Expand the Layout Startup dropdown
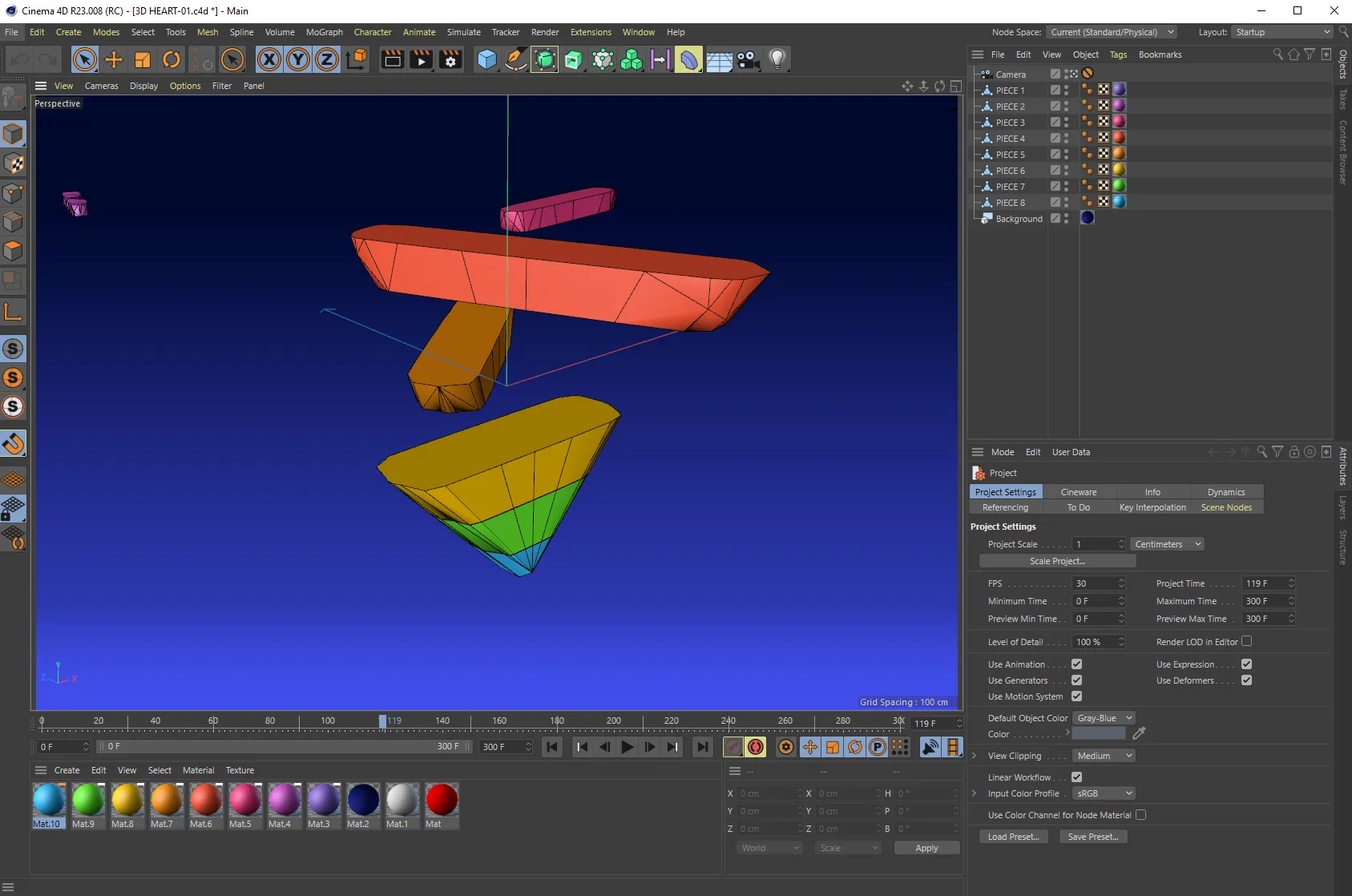This screenshot has width=1352, height=896. [x=1281, y=32]
